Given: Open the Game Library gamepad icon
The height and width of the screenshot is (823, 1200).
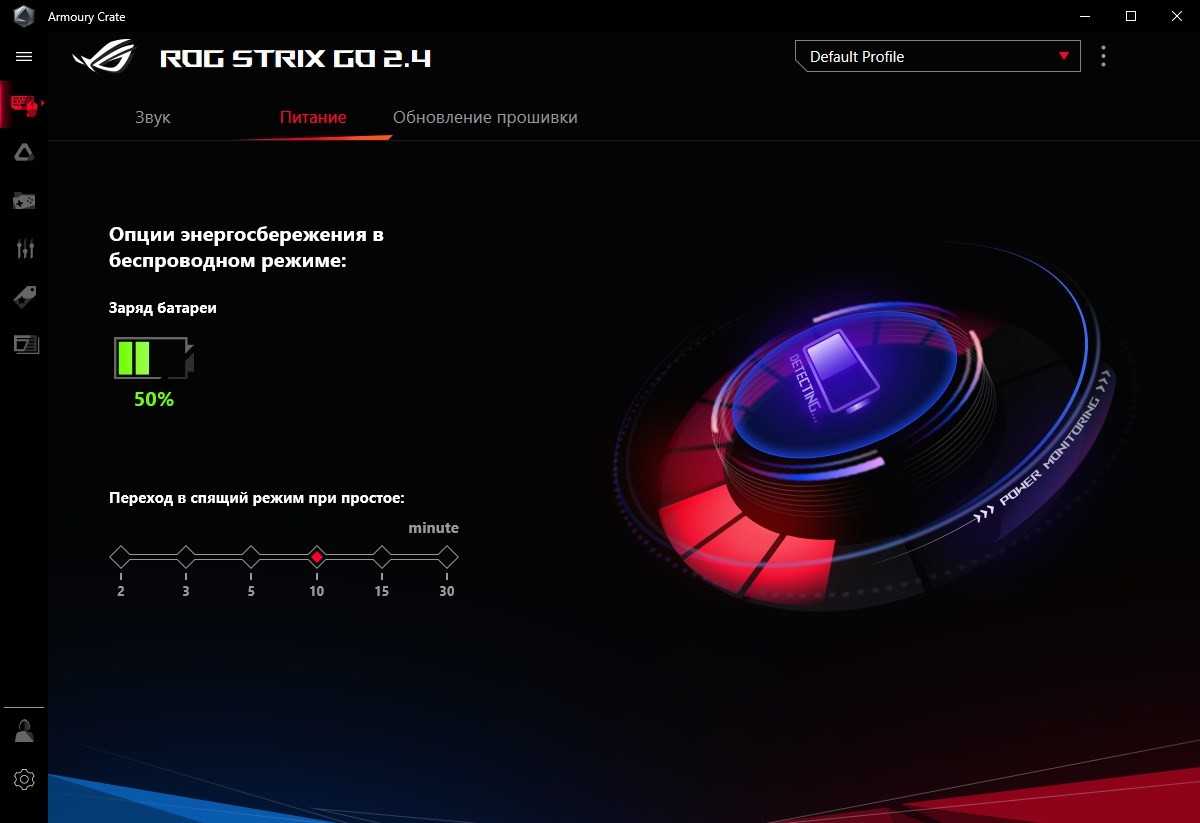Looking at the screenshot, I should (24, 201).
